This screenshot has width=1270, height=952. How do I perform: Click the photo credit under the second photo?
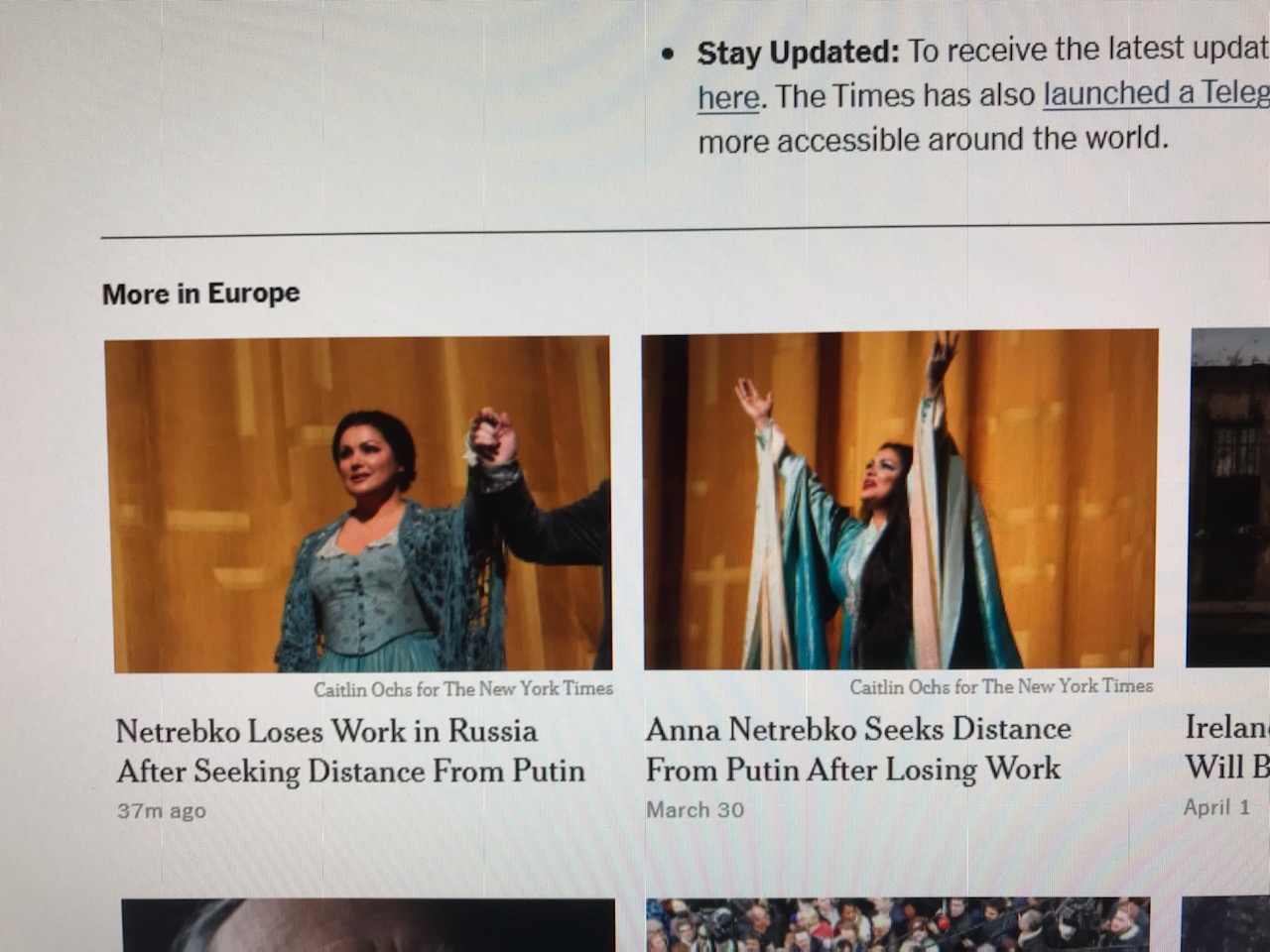1001,686
